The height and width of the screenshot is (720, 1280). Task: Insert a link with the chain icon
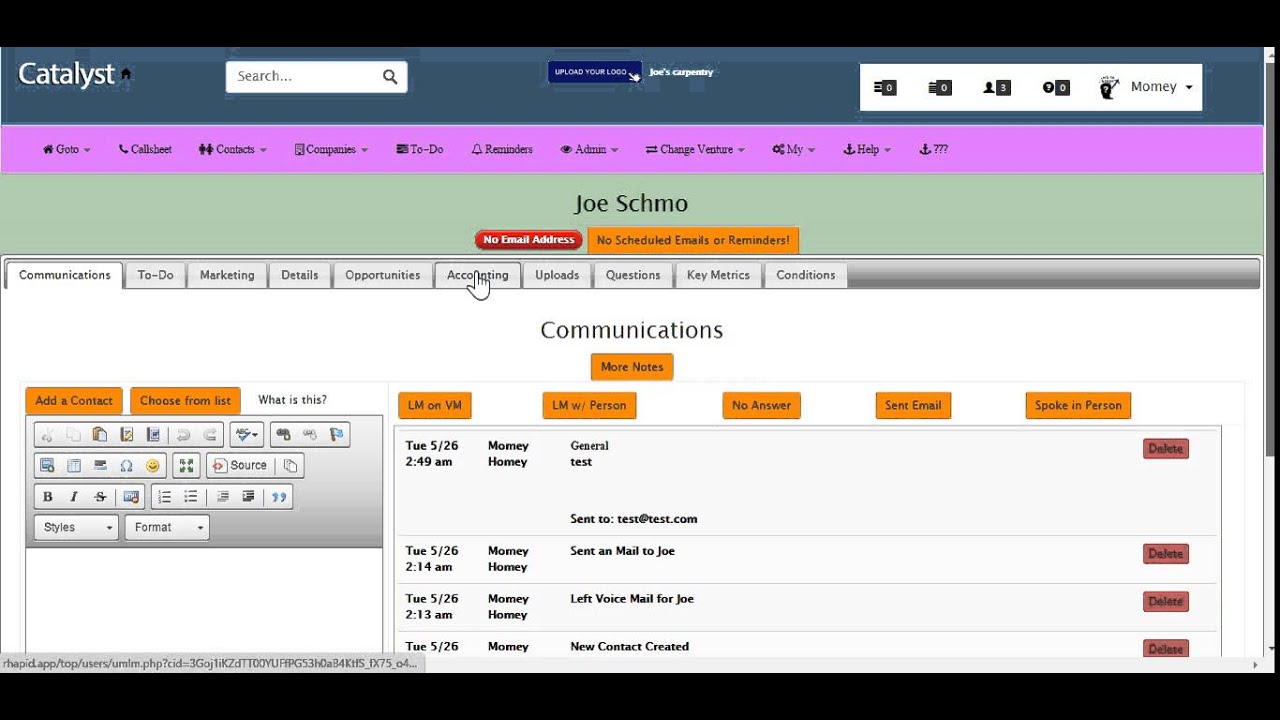pos(283,435)
